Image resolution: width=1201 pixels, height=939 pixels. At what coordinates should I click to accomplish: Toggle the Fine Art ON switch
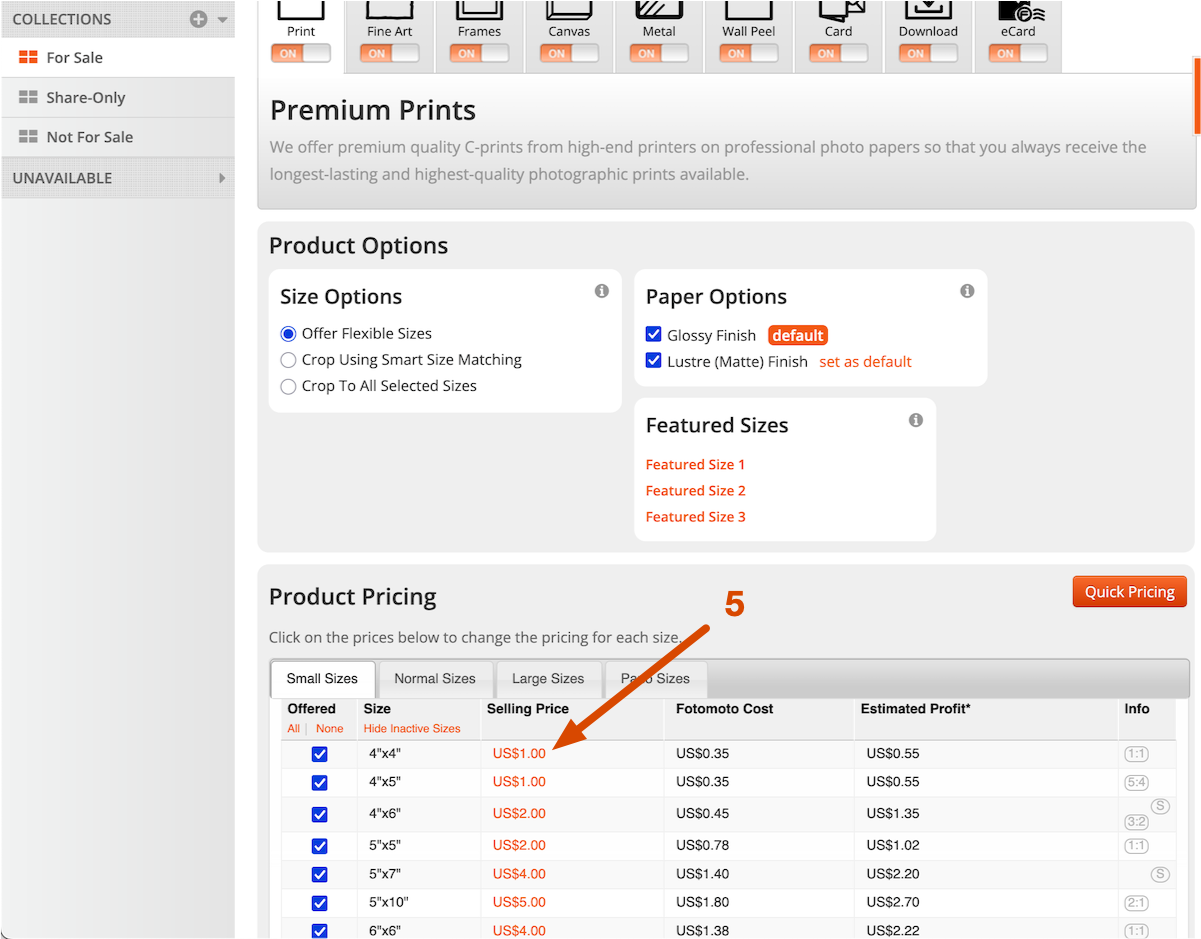(390, 54)
